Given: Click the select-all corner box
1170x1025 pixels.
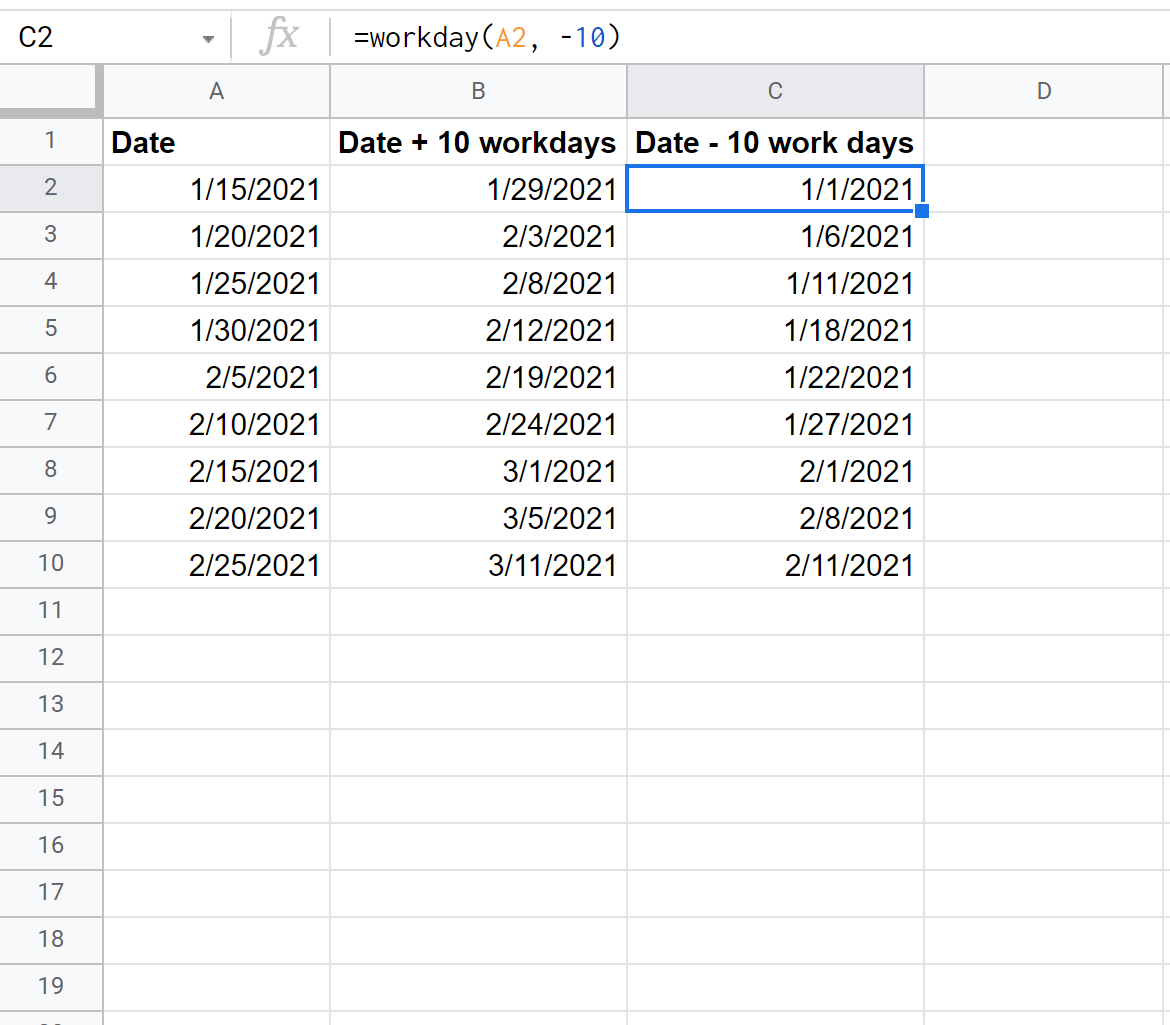Looking at the screenshot, I should pyautogui.click(x=50, y=91).
